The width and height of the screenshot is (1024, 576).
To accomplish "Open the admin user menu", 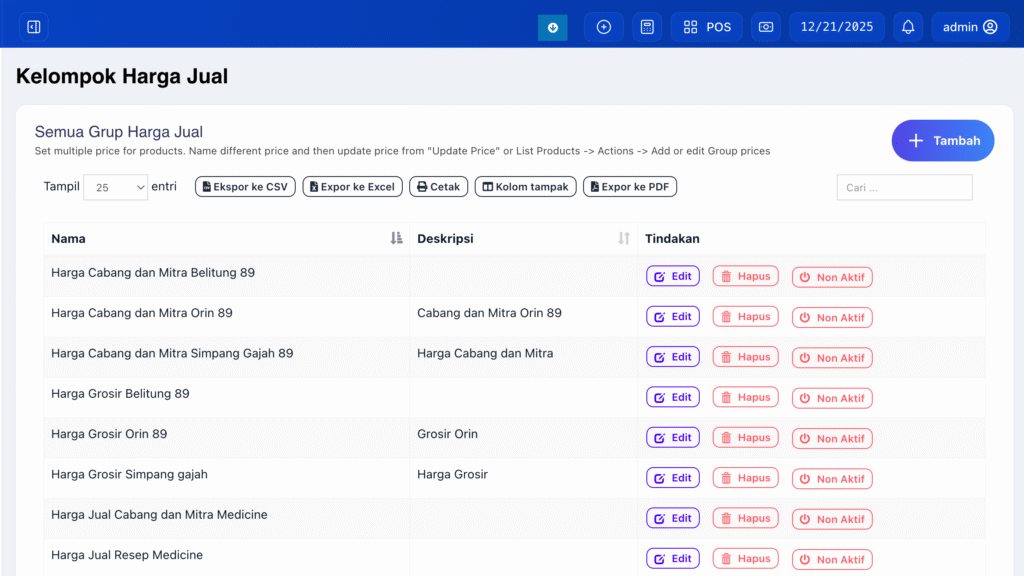I will click(x=969, y=27).
